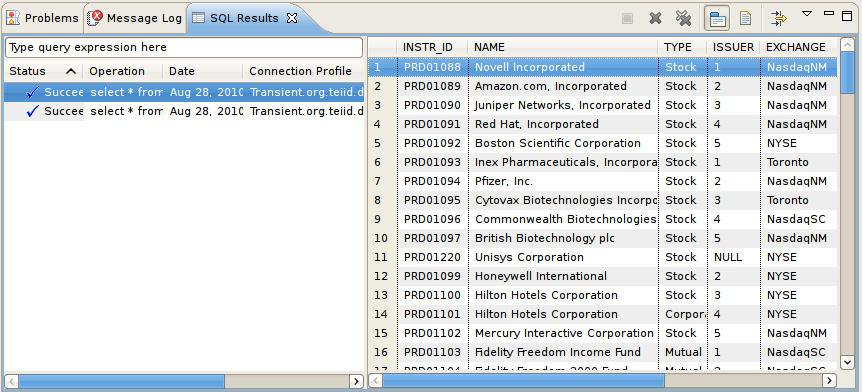
Task: Click the history list scroll-right arrow
Action: click(356, 381)
